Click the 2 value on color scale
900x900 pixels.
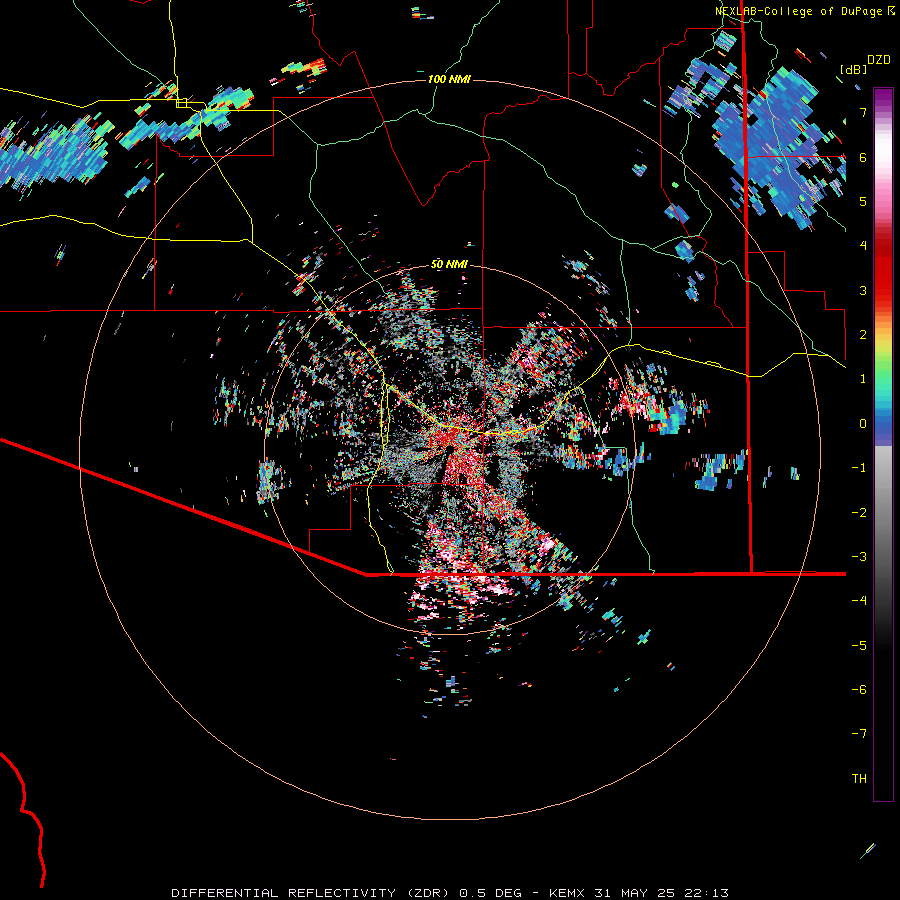pos(863,335)
